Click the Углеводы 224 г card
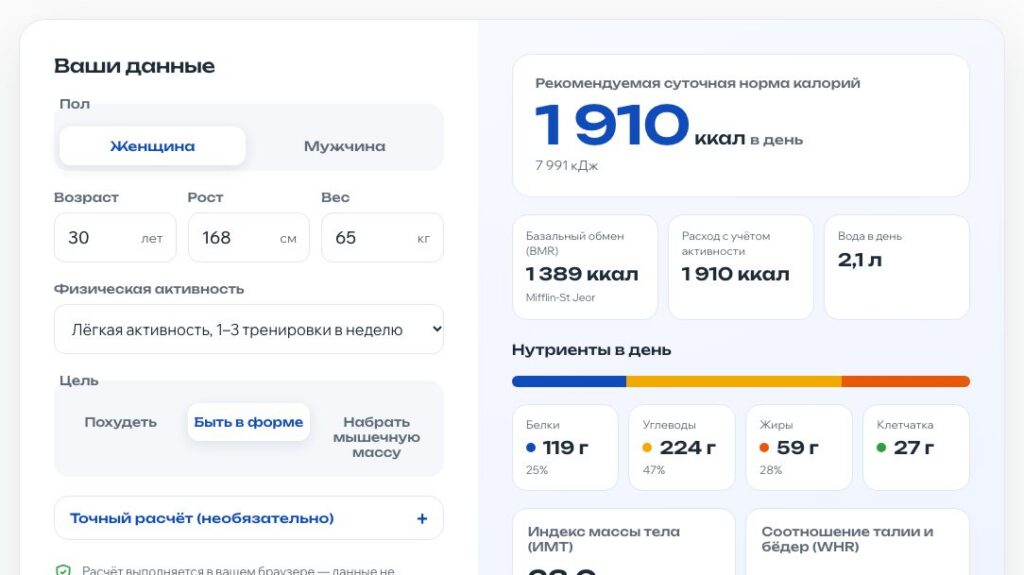Image resolution: width=1024 pixels, height=575 pixels. tap(682, 447)
